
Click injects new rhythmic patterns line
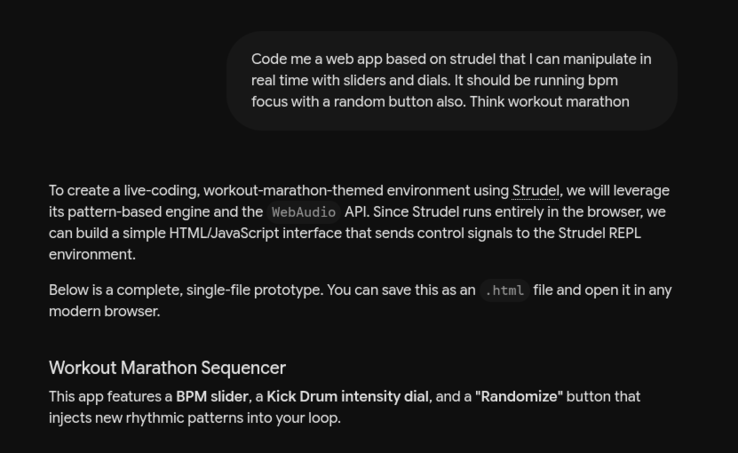194,418
